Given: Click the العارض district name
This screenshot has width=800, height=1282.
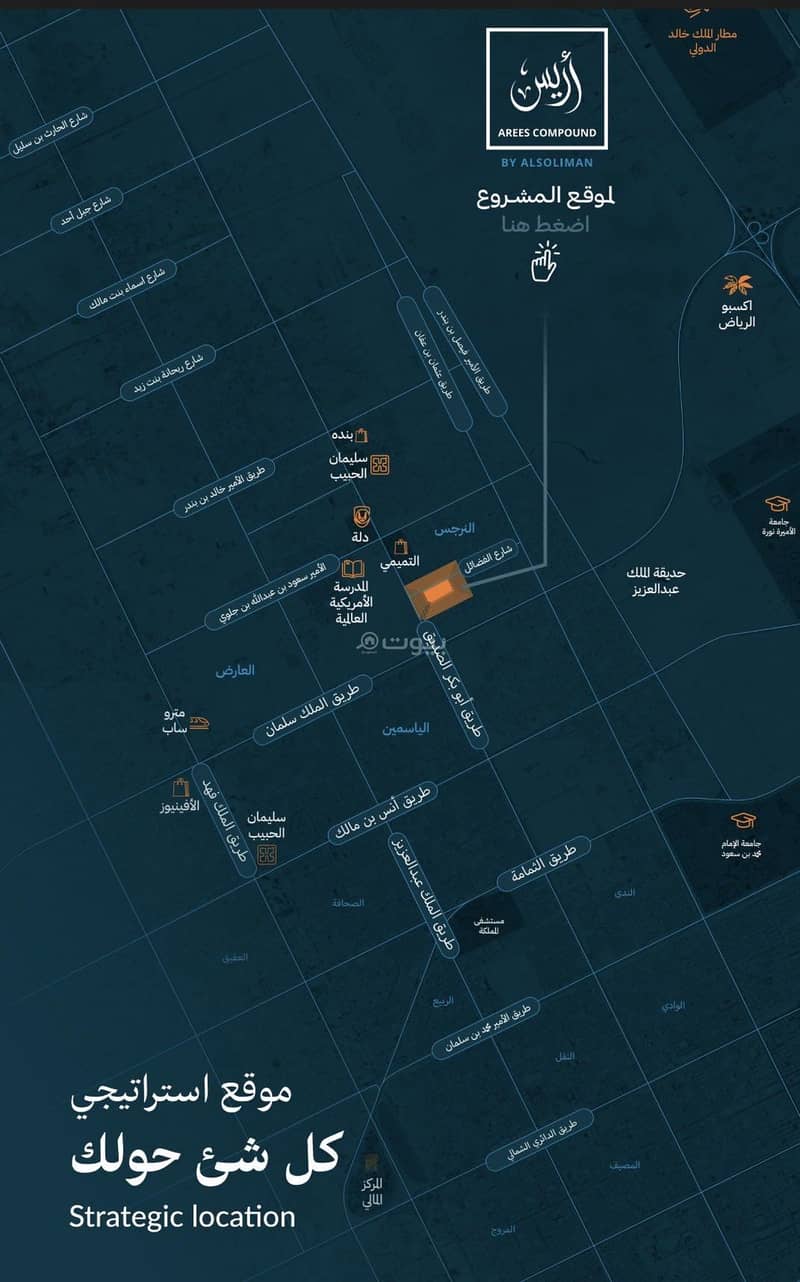Looking at the screenshot, I should [235, 671].
